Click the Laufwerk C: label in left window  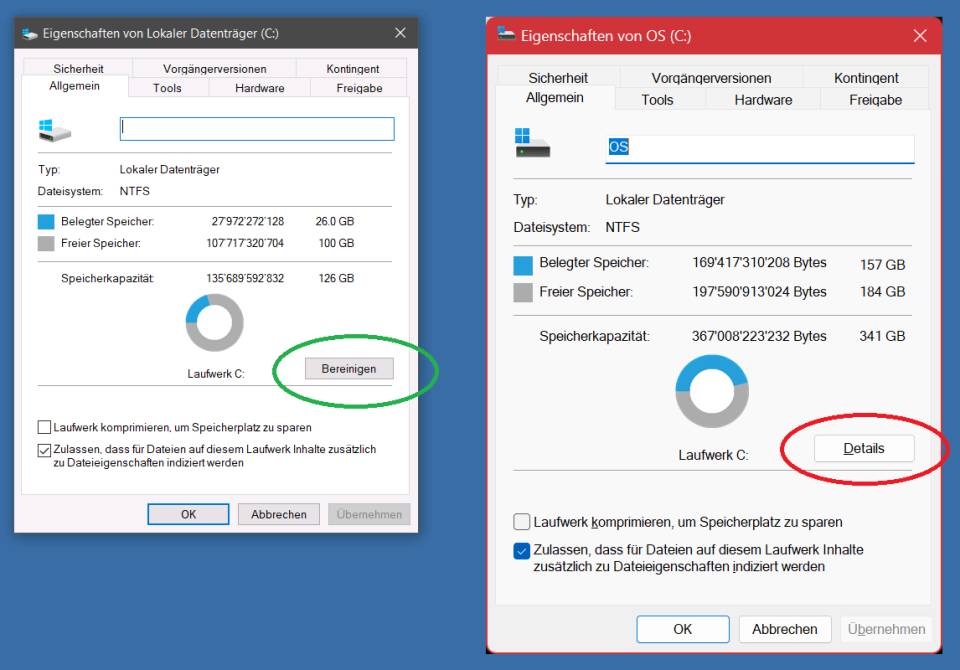tap(216, 374)
